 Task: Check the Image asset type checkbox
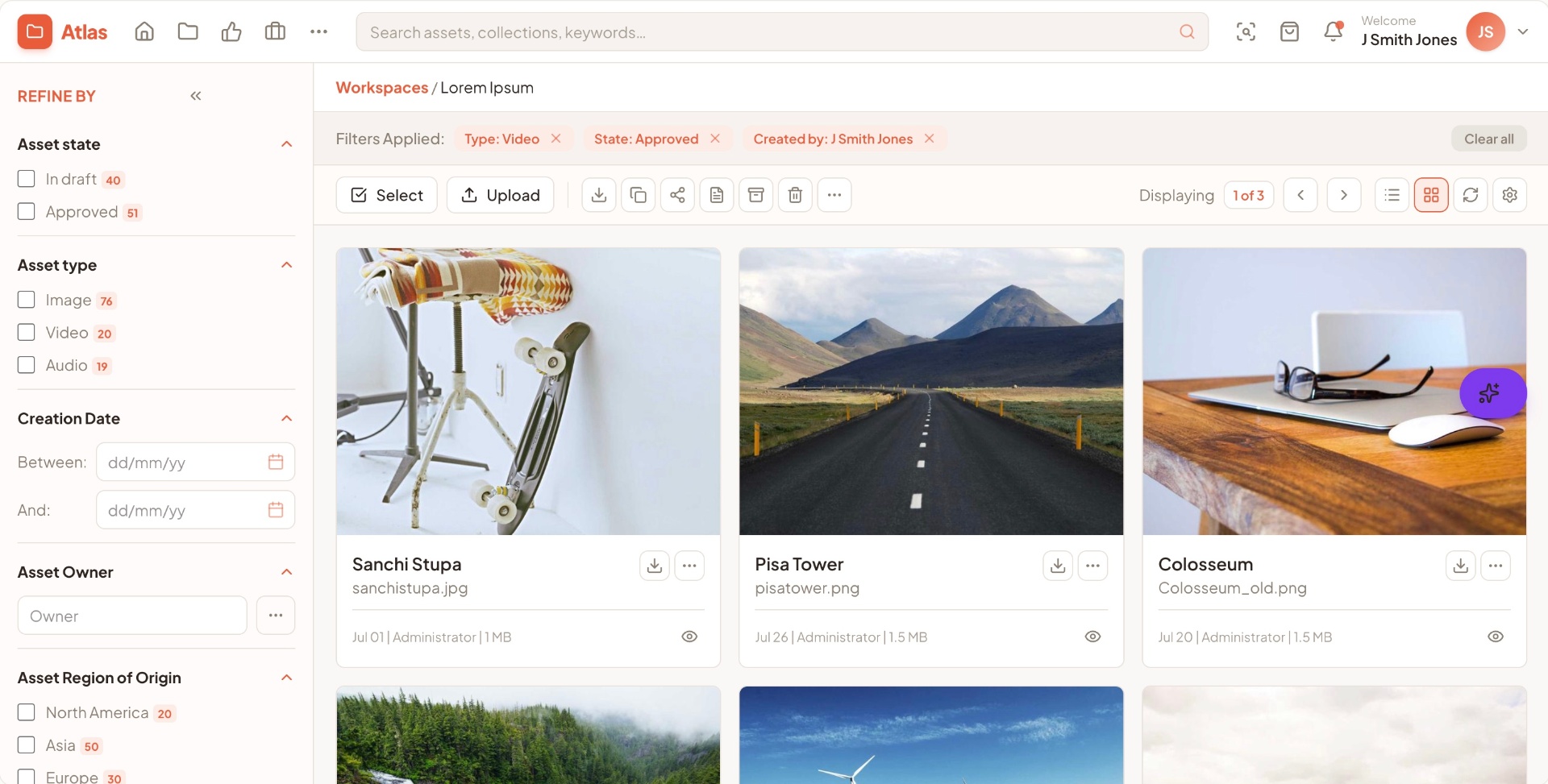(x=27, y=300)
